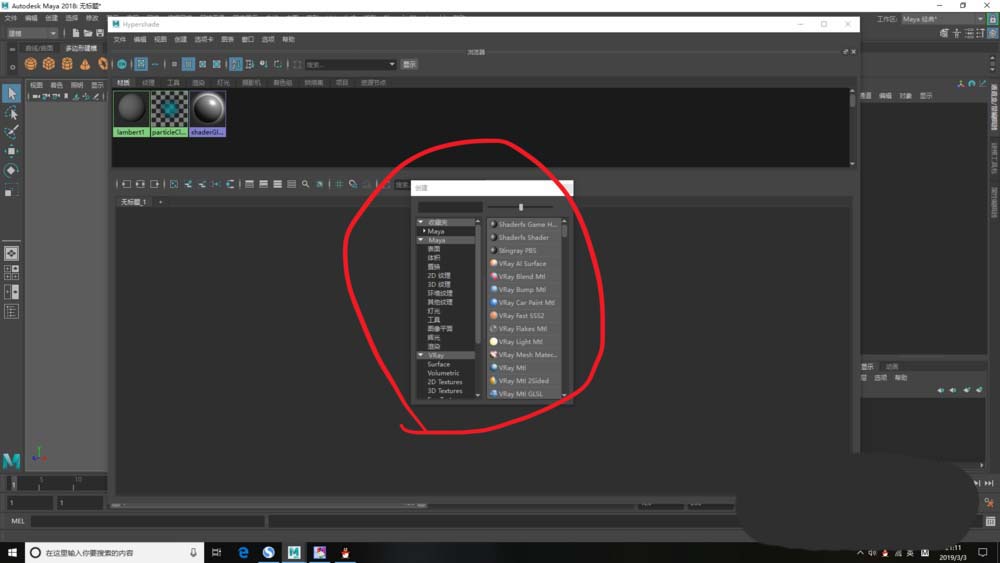
Task: Switch to the 摄影机 tab in browser
Action: click(251, 83)
